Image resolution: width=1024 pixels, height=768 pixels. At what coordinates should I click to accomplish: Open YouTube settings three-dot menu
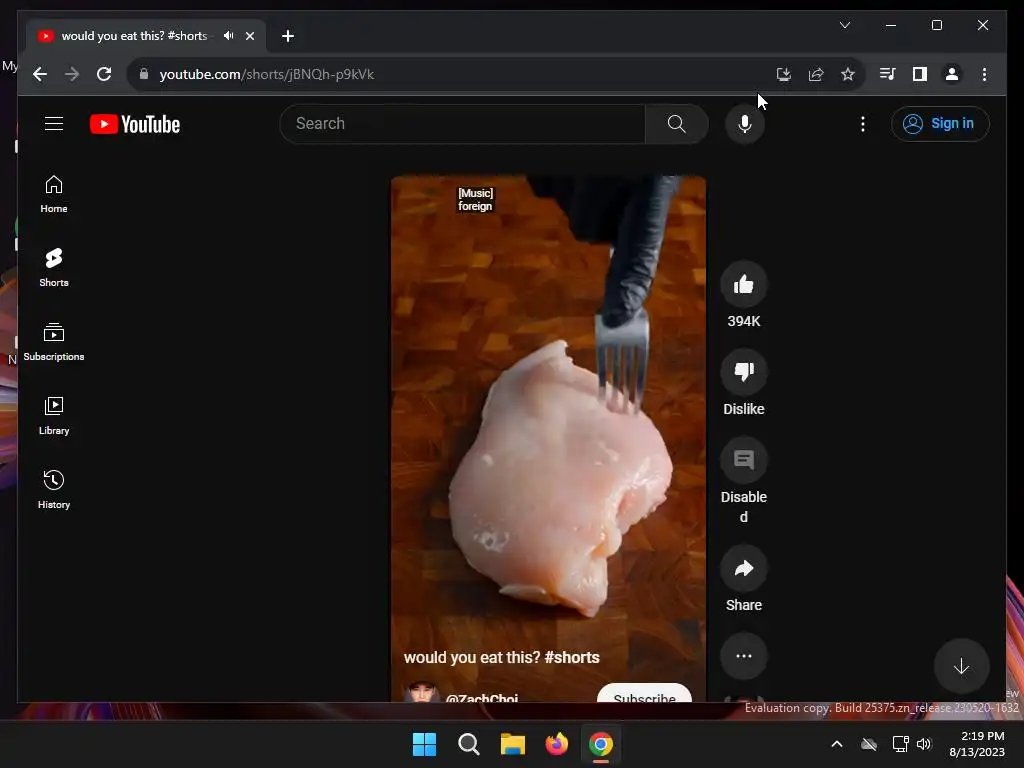pyautogui.click(x=863, y=124)
